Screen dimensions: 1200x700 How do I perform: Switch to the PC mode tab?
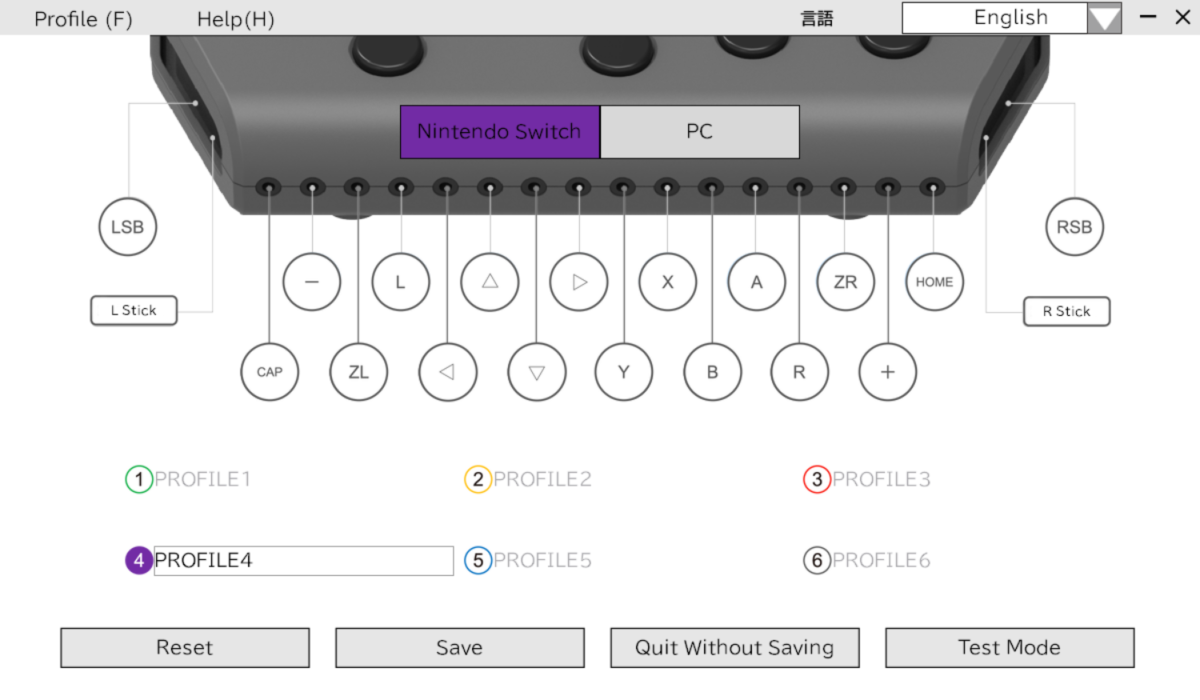(699, 131)
